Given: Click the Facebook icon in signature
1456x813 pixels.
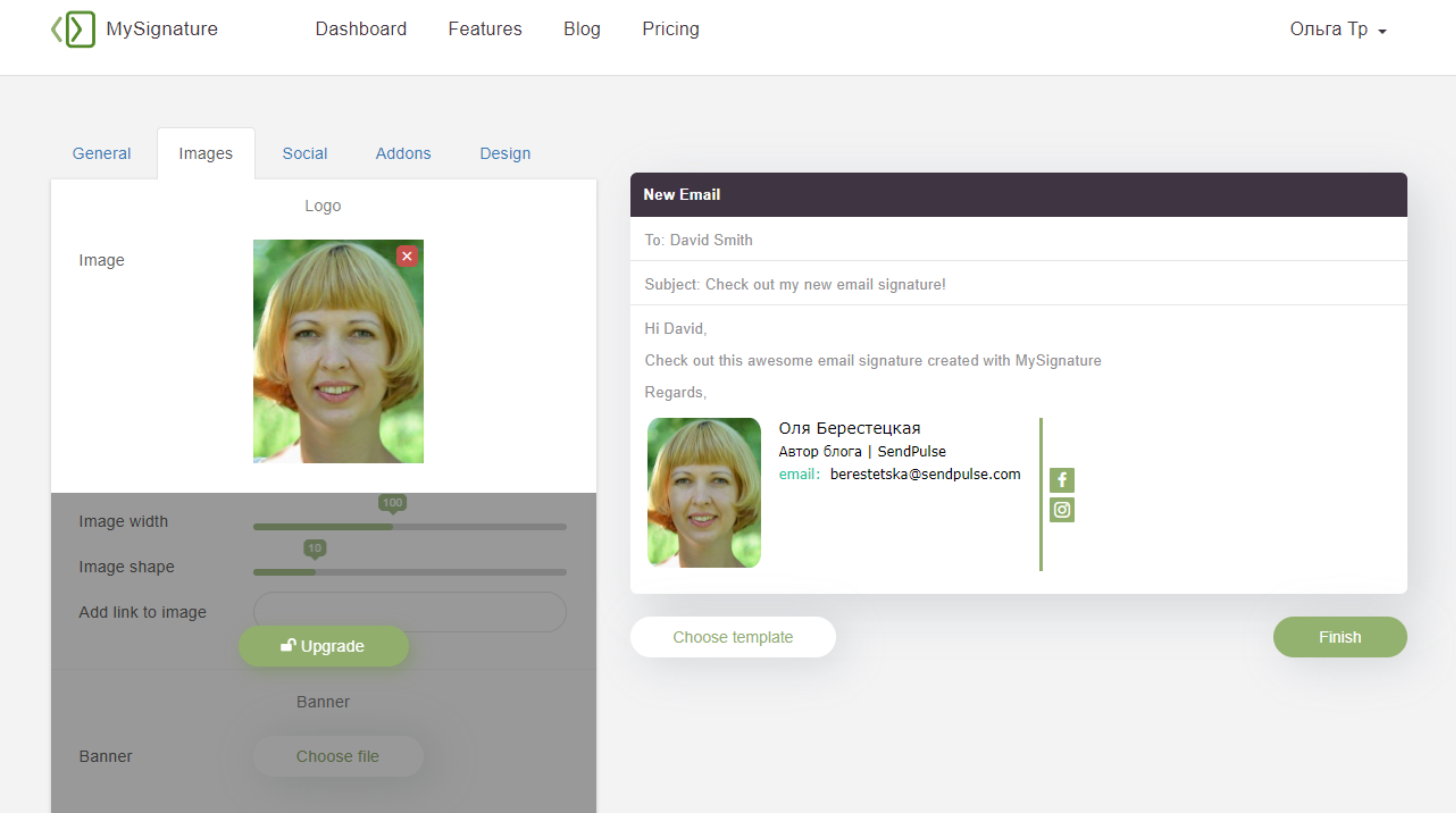Looking at the screenshot, I should (x=1061, y=480).
